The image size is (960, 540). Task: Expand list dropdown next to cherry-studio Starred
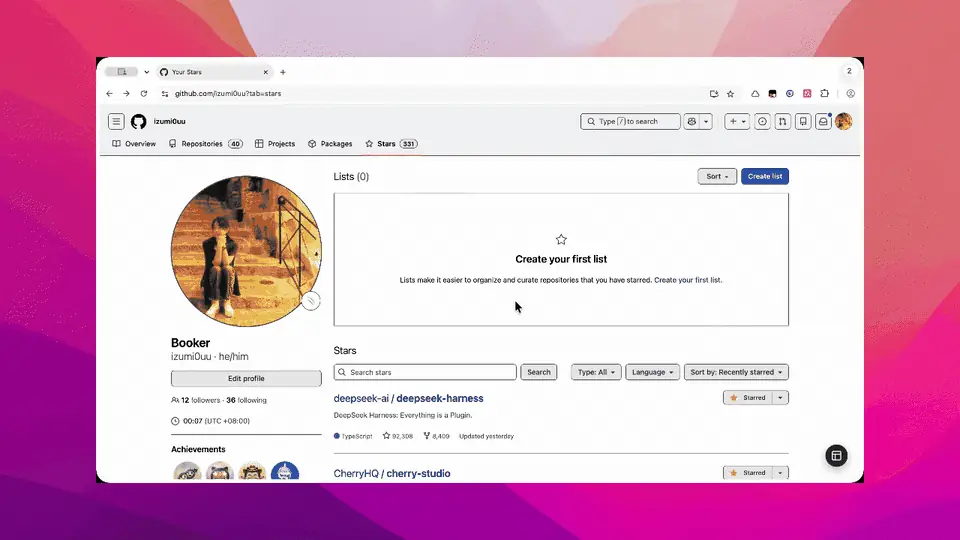point(780,473)
